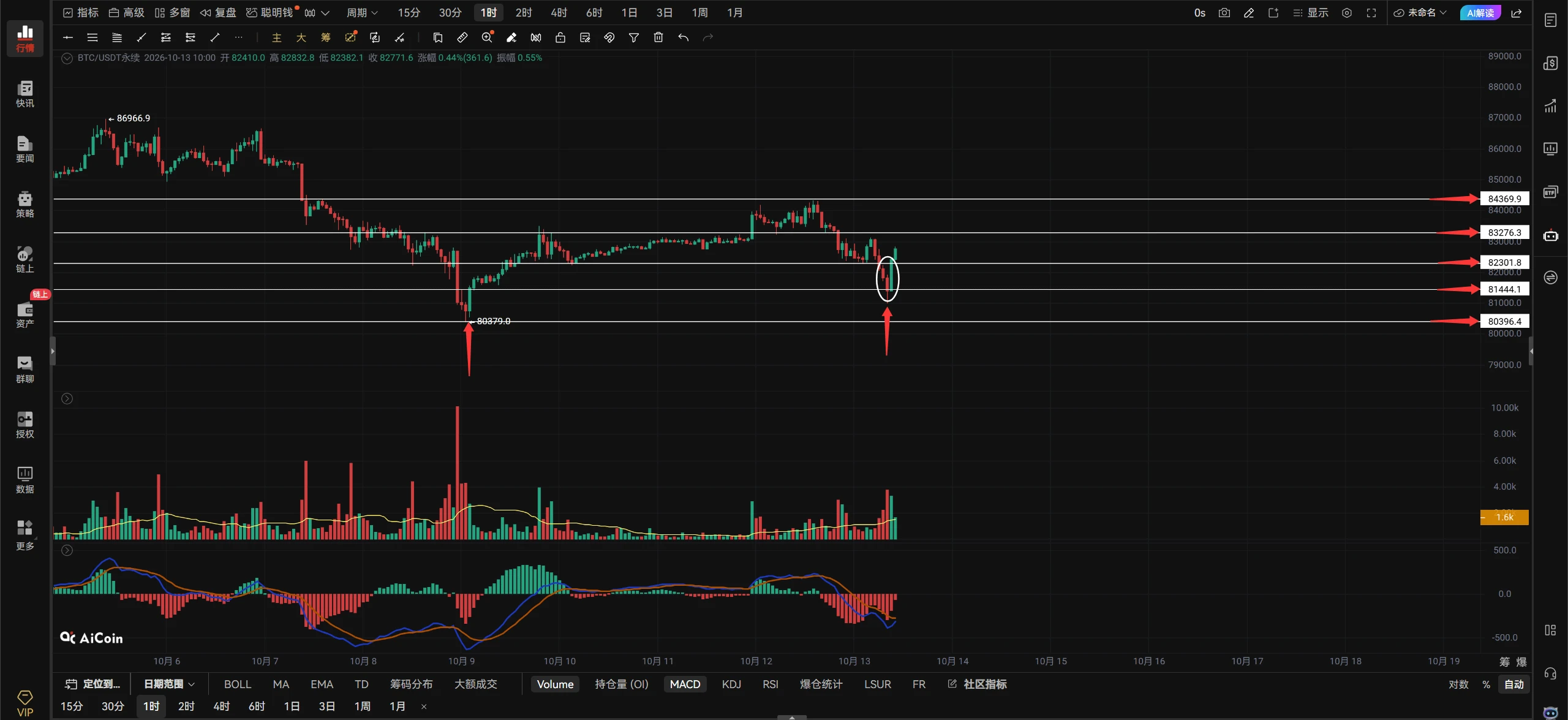Toggle the KDJ indicator
1568x720 pixels.
coord(731,684)
